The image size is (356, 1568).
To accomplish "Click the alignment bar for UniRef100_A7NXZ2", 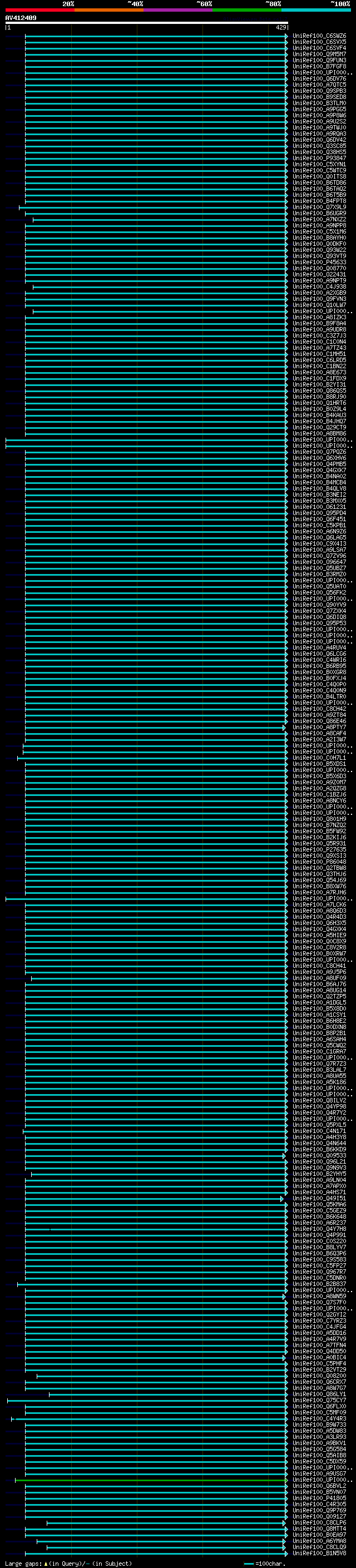I will [160, 220].
